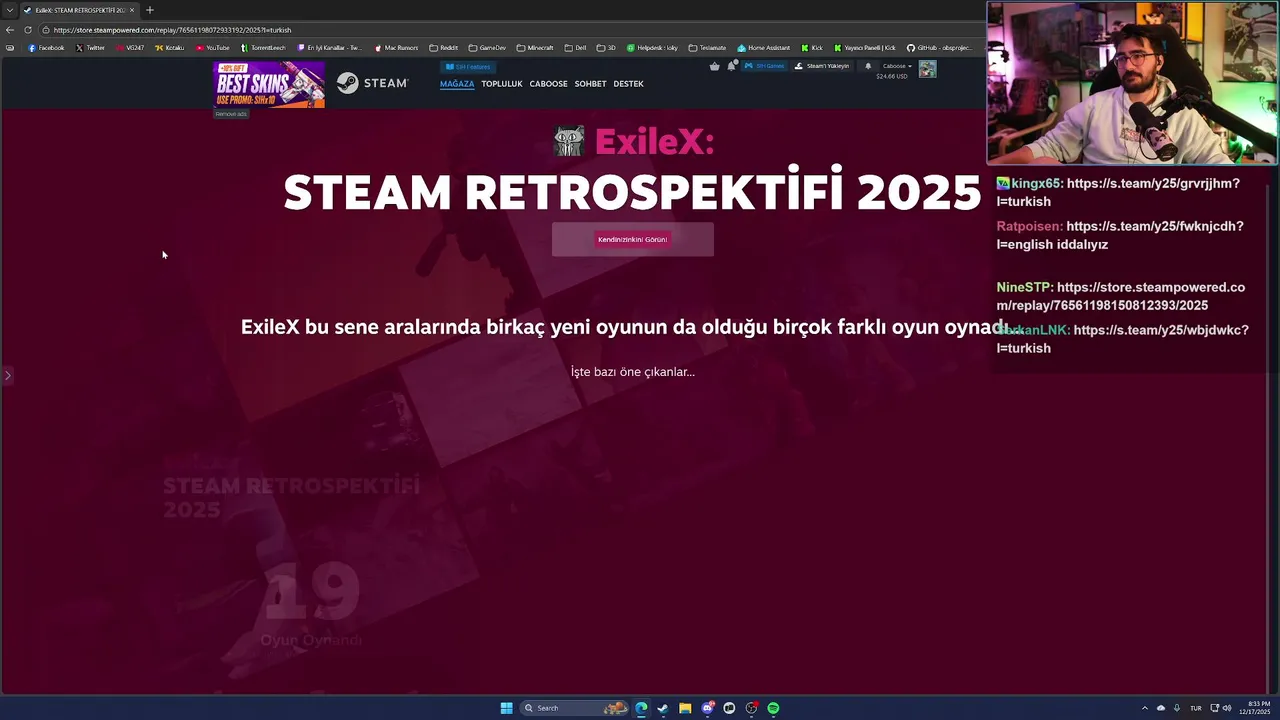This screenshot has height=720, width=1280.
Task: Expand the Minecraft bookmark folder
Action: (x=535, y=48)
